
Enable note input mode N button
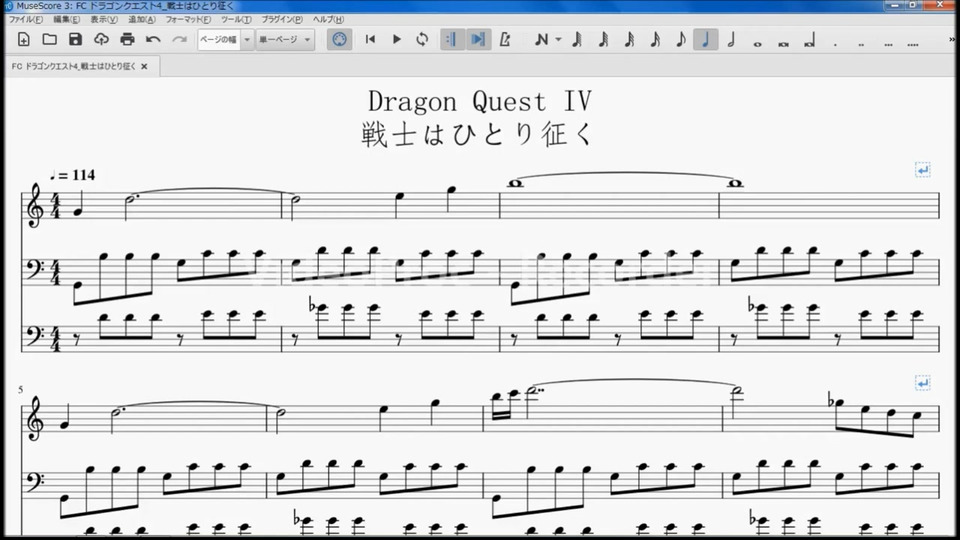(x=541, y=40)
